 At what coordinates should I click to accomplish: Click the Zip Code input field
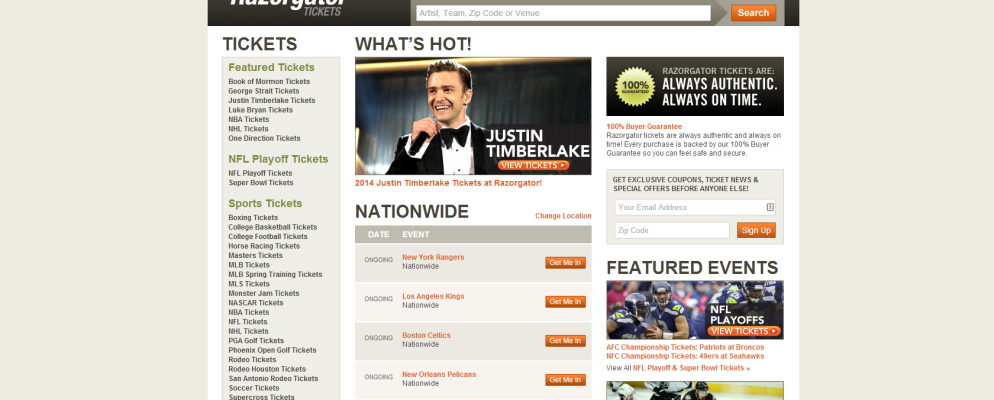point(672,230)
